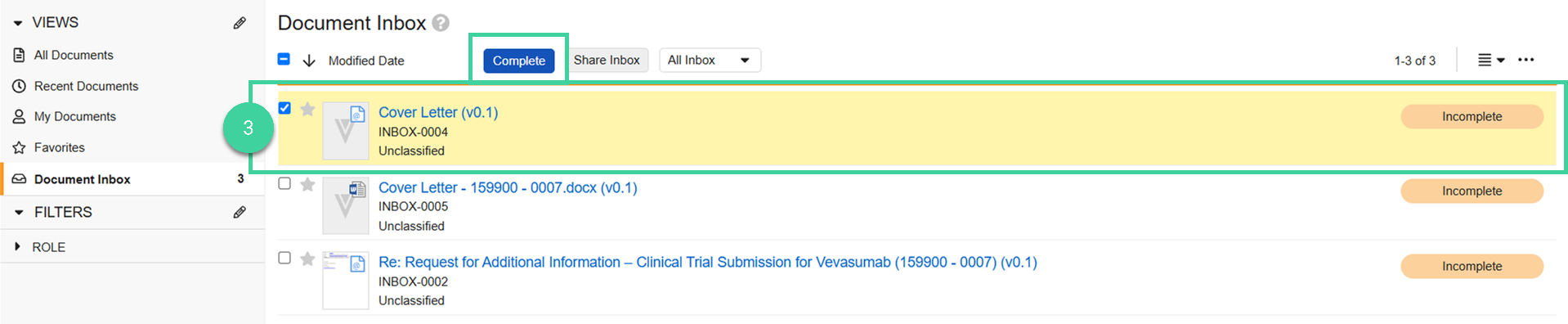The width and height of the screenshot is (1568, 324).
Task: Open the Document Inbox help icon
Action: pyautogui.click(x=441, y=23)
